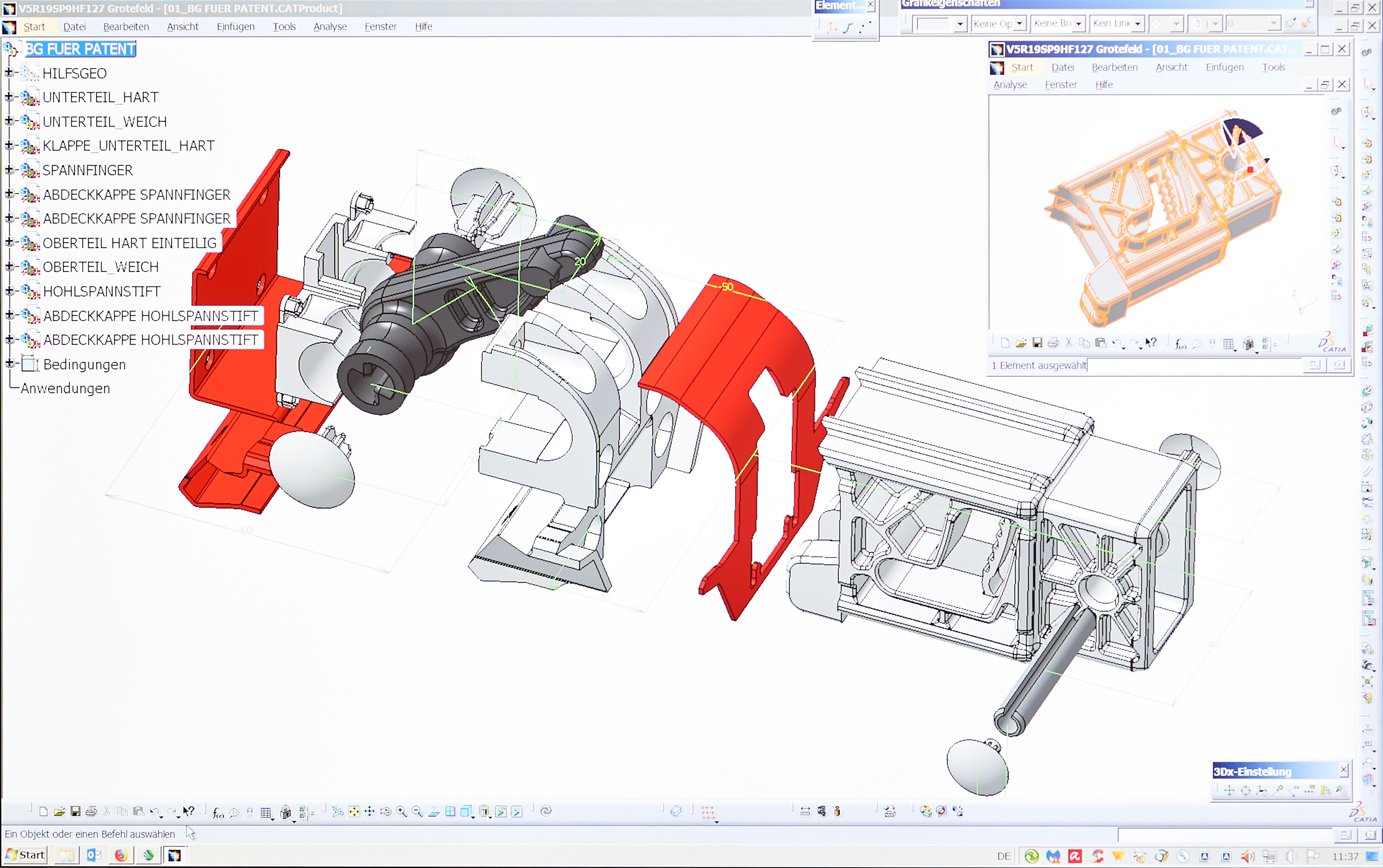Select the Pan view tool
1383x868 pixels.
370,811
